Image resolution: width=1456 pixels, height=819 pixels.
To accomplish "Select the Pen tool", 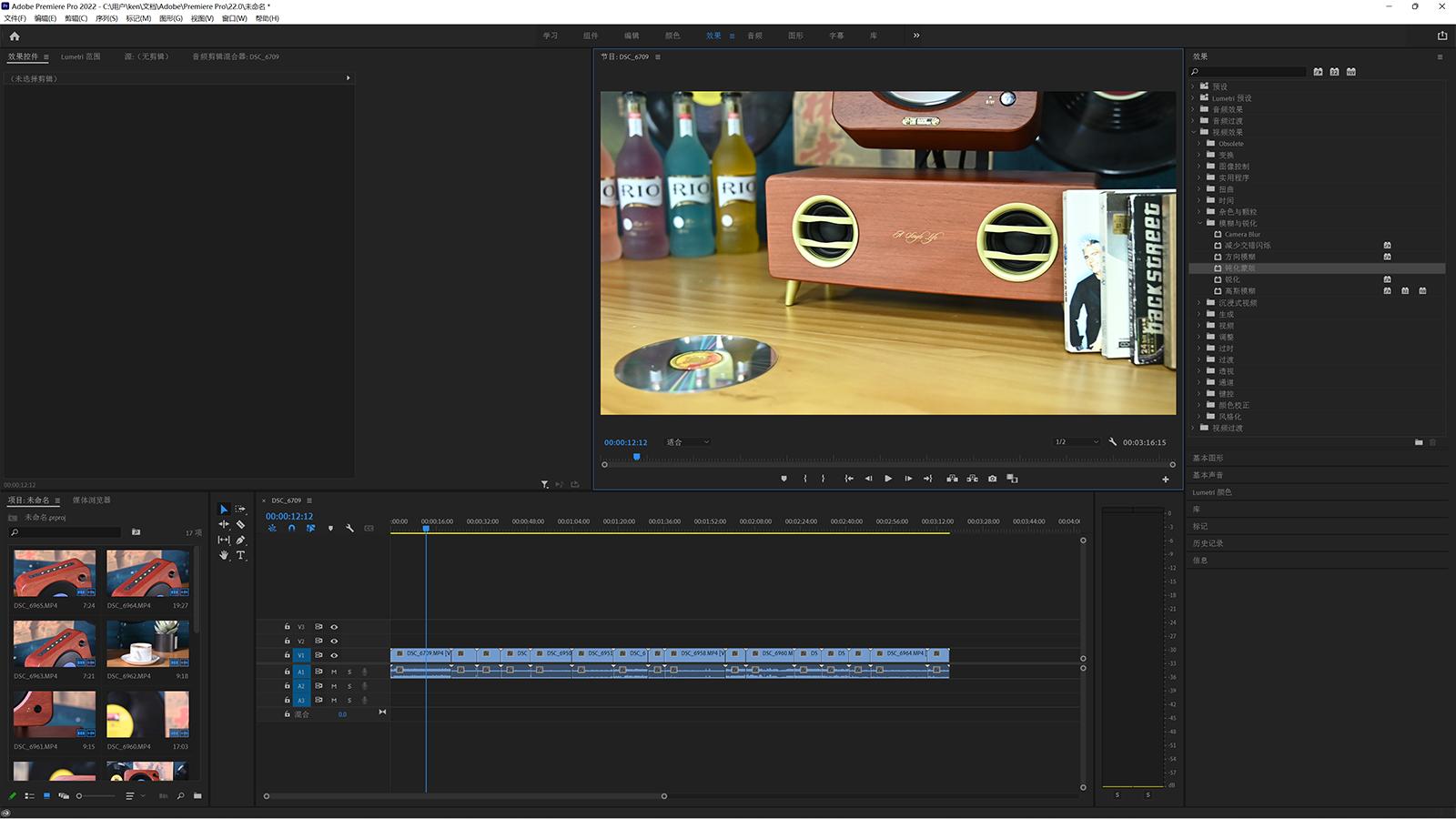I will pos(240,541).
